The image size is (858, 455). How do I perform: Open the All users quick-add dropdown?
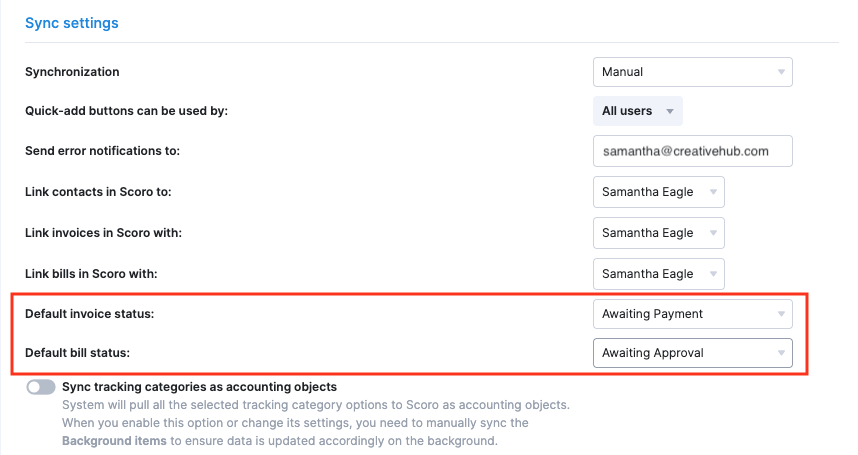(637, 111)
